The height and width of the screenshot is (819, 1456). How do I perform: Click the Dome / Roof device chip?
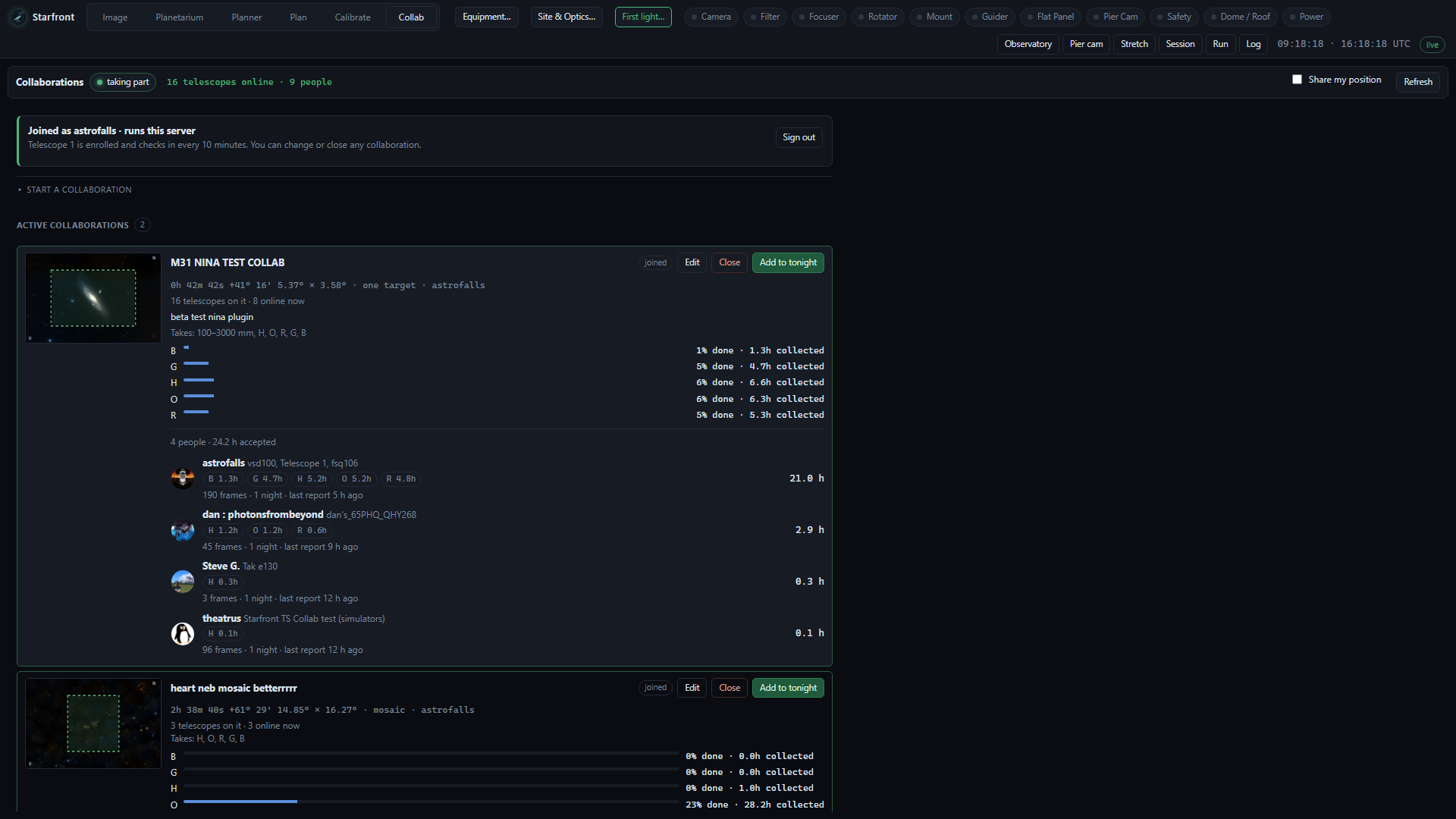(x=1240, y=17)
